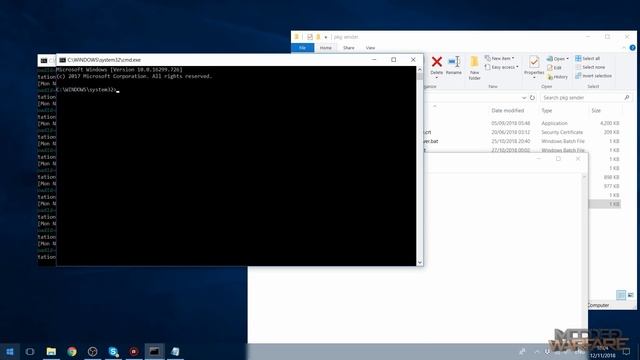
Task: Click the cmd.exe window title icon
Action: click(x=62, y=60)
